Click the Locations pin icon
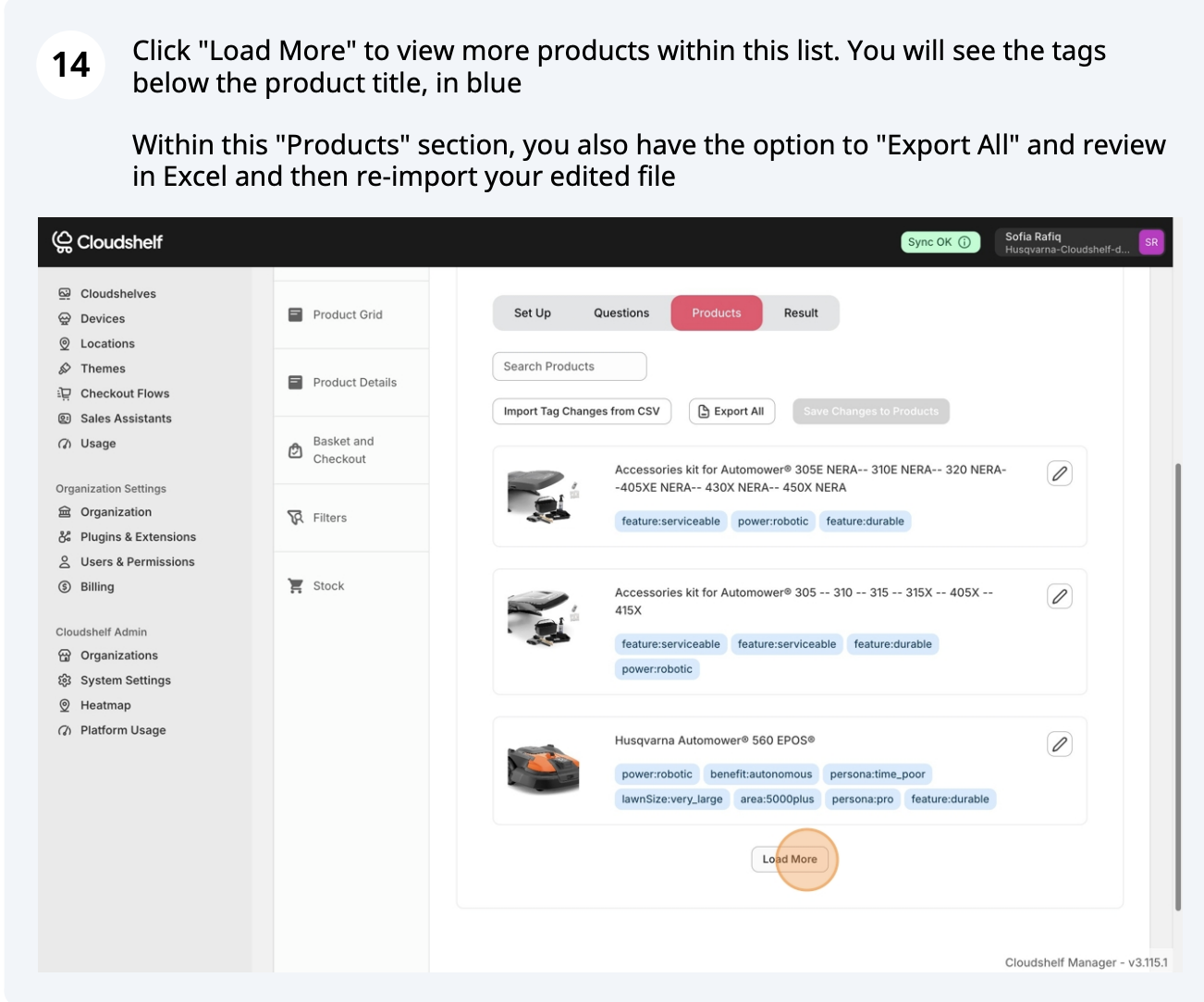 [65, 344]
